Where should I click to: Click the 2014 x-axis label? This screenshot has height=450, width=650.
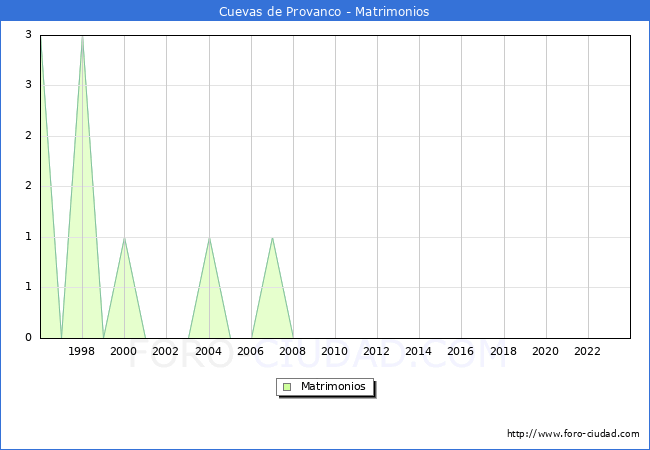(x=419, y=352)
